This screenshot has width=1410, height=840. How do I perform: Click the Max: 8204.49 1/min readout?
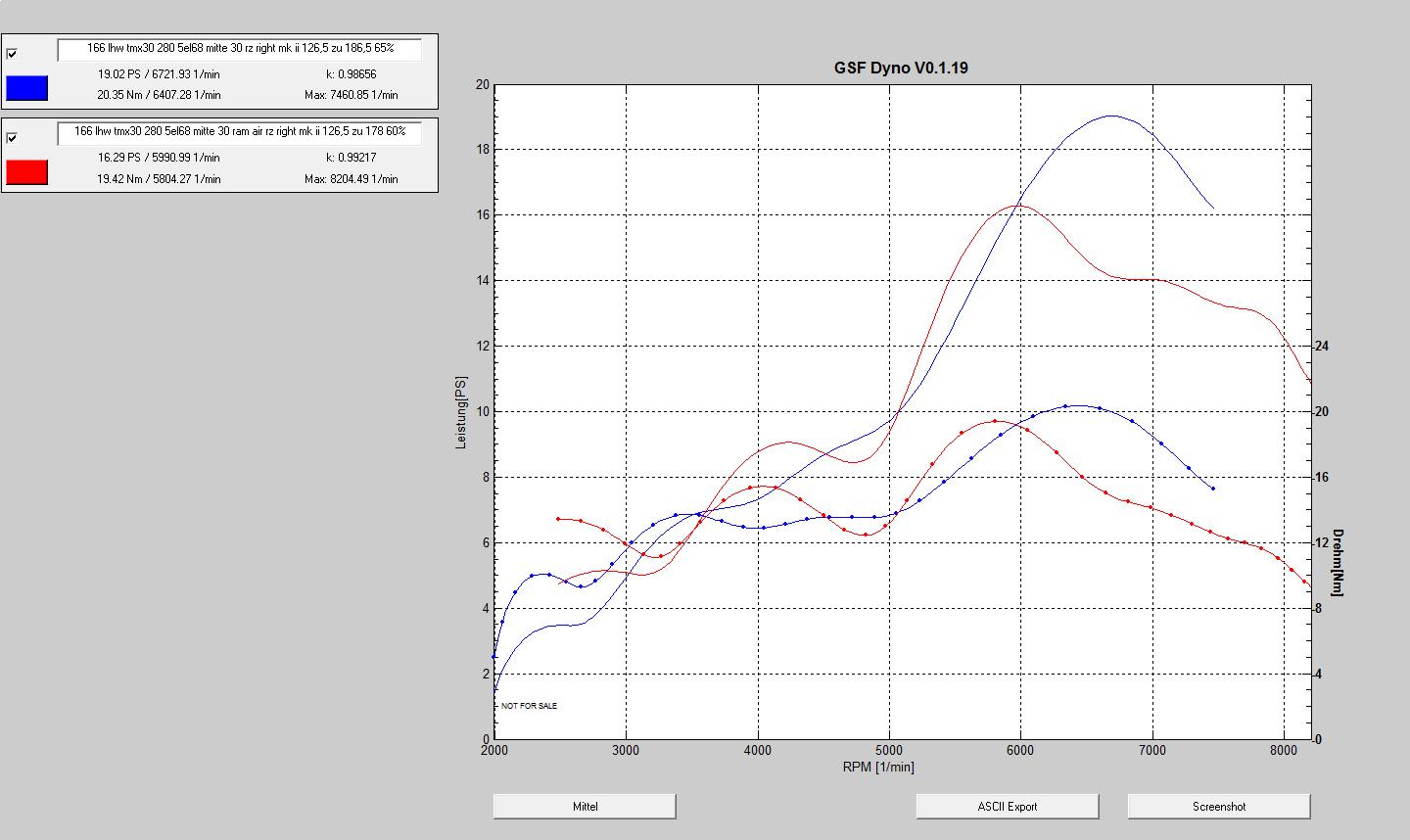point(351,179)
